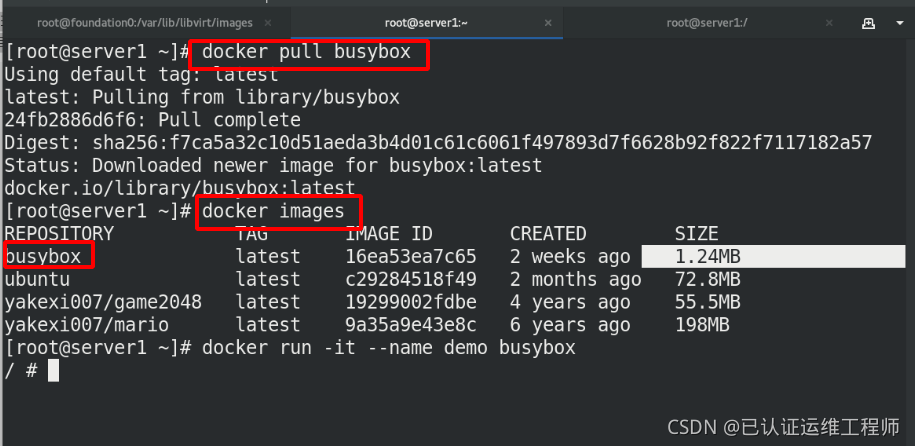The height and width of the screenshot is (446, 915).
Task: Click the yakexi007/game2048 repository name
Action: tap(103, 302)
